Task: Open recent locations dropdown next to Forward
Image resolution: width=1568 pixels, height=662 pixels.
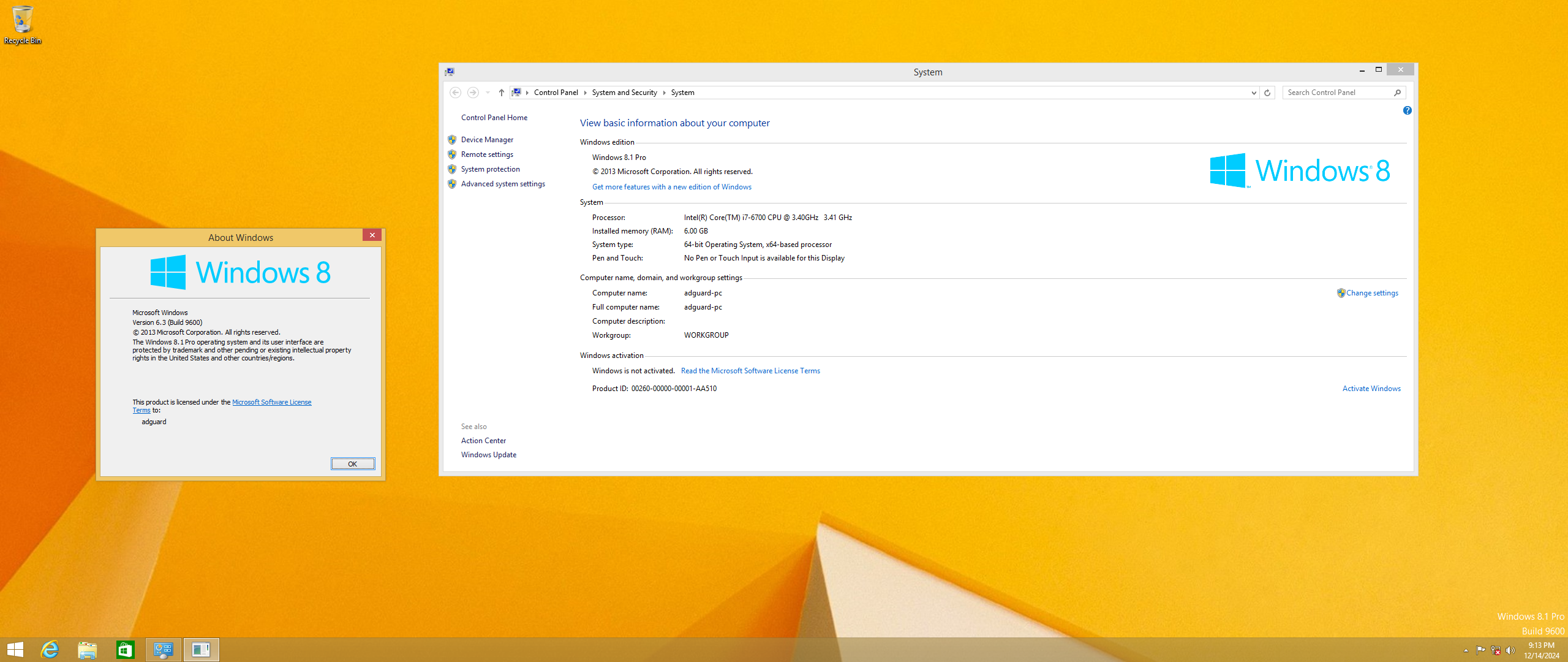Action: [488, 93]
